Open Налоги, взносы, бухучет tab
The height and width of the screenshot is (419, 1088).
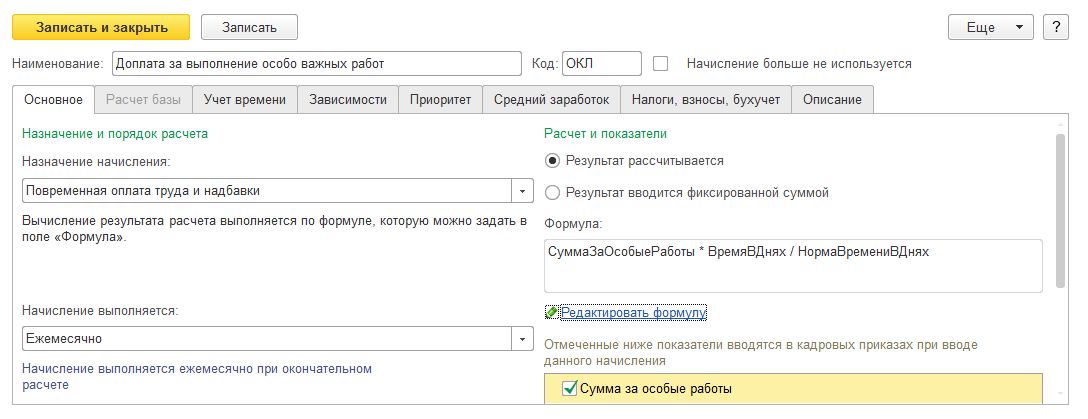[706, 100]
